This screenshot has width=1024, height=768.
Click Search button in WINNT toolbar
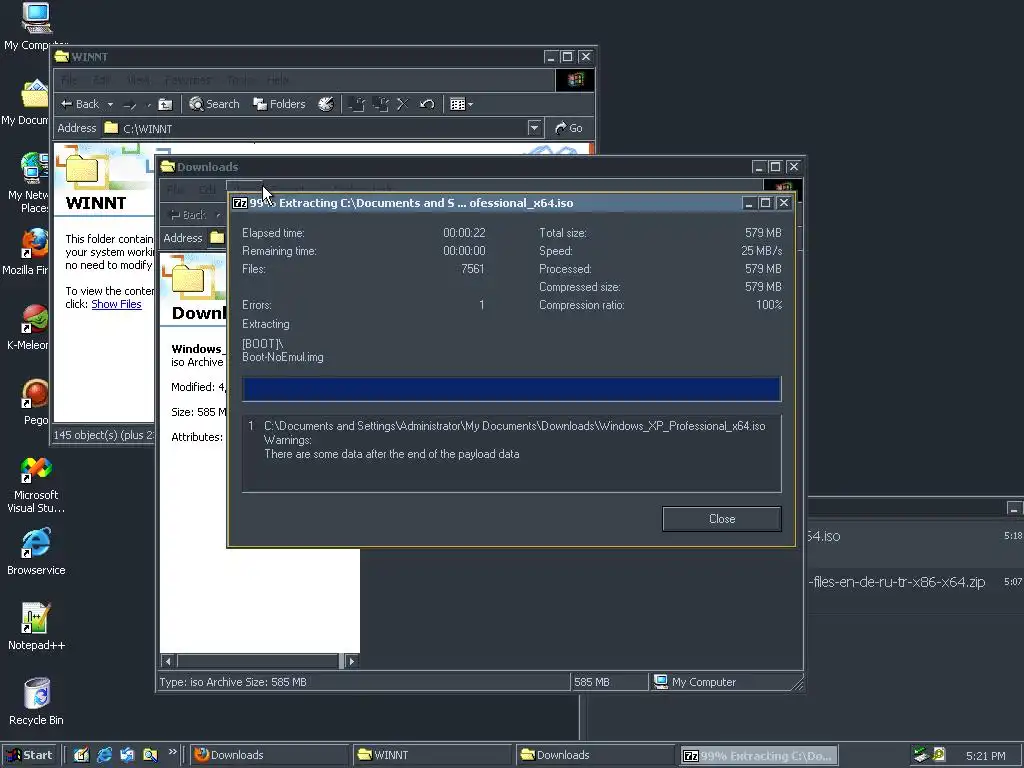(214, 104)
